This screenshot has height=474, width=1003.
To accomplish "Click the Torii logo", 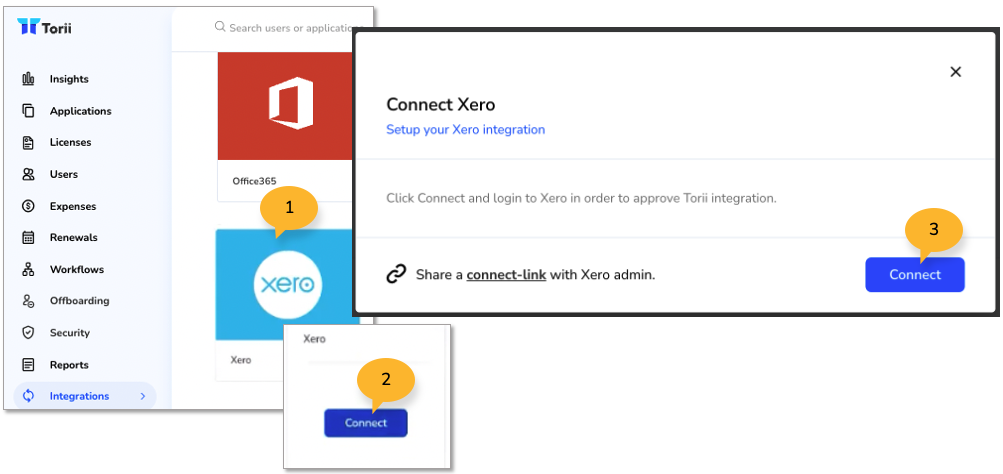I will 44,28.
